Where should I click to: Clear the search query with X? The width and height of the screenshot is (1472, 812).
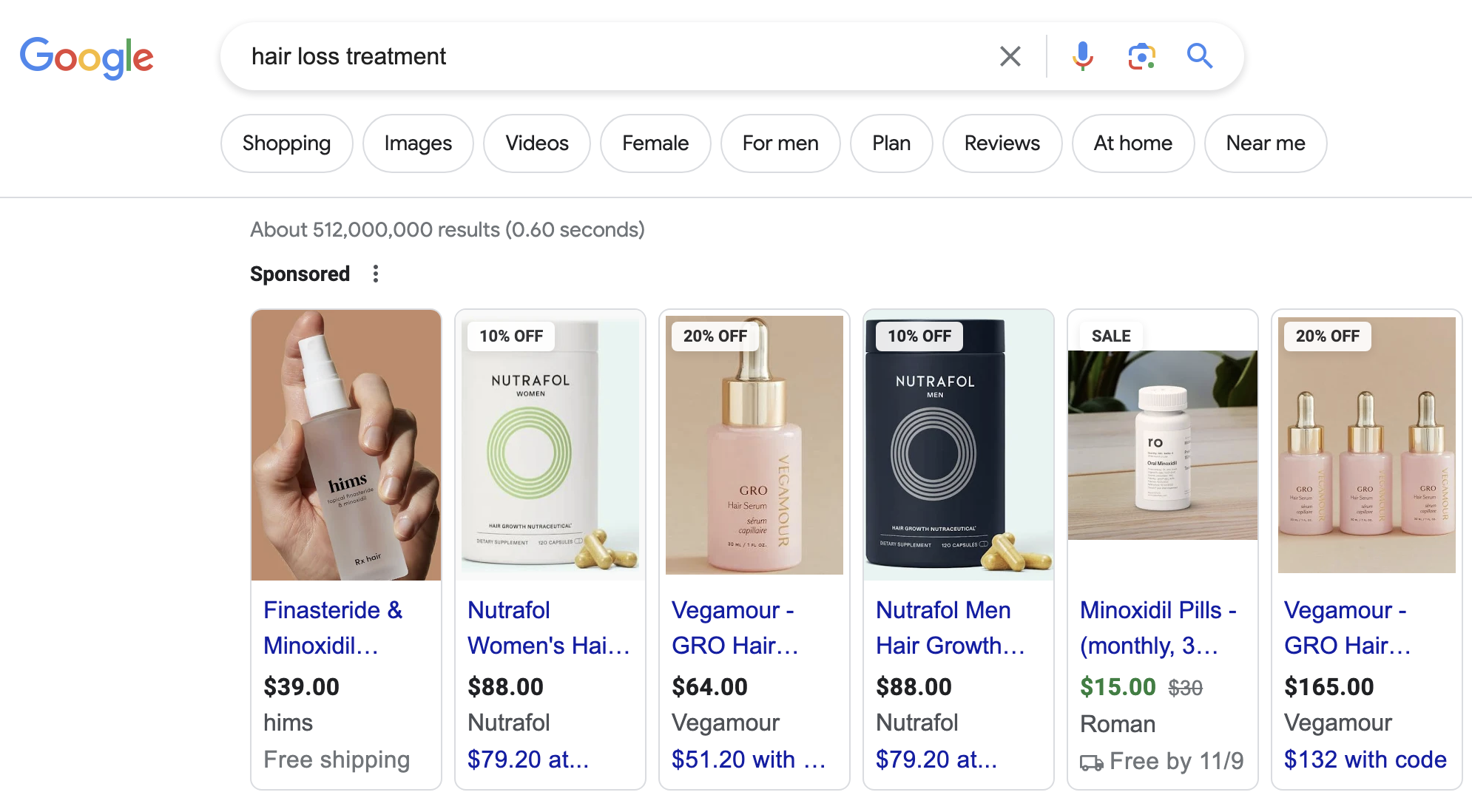(1010, 56)
